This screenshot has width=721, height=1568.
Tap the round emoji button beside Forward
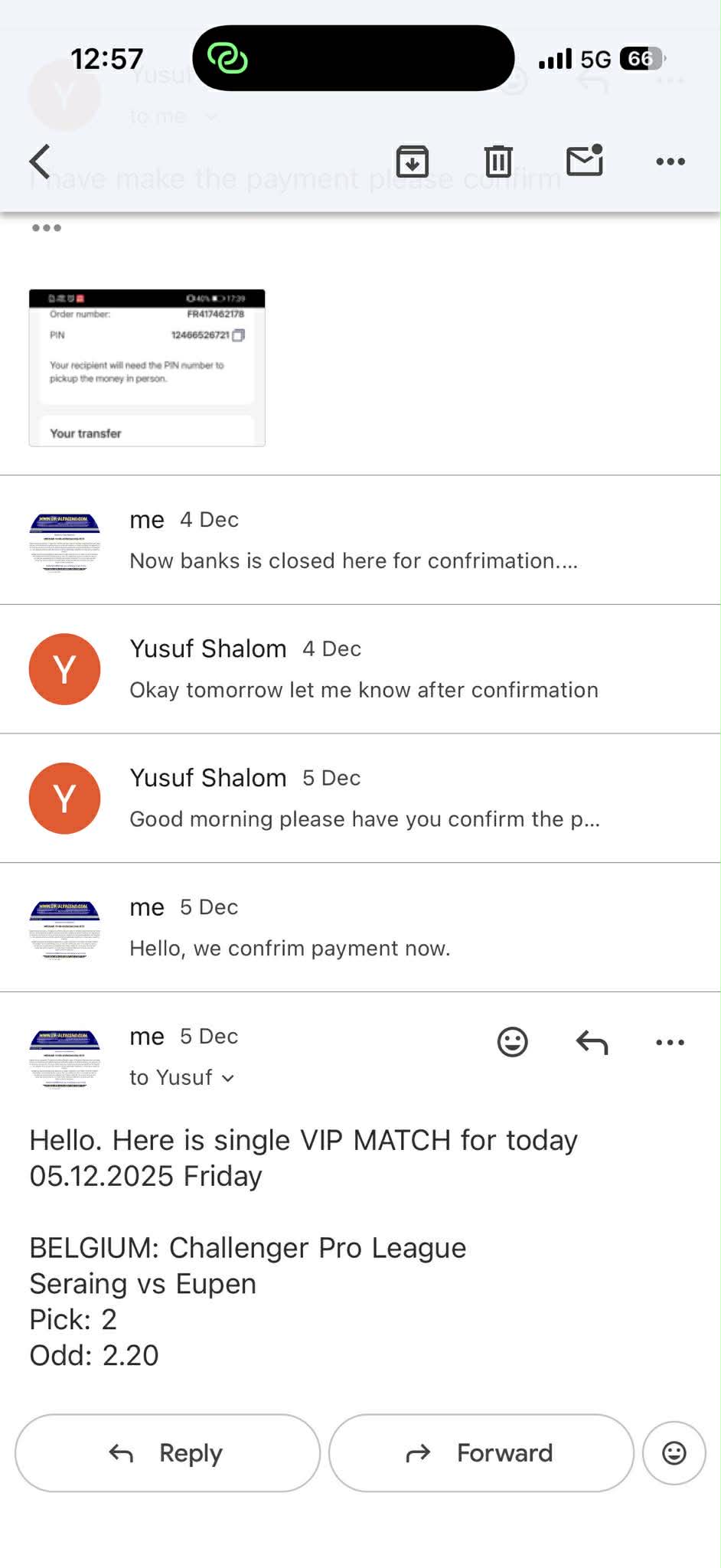tap(674, 1452)
